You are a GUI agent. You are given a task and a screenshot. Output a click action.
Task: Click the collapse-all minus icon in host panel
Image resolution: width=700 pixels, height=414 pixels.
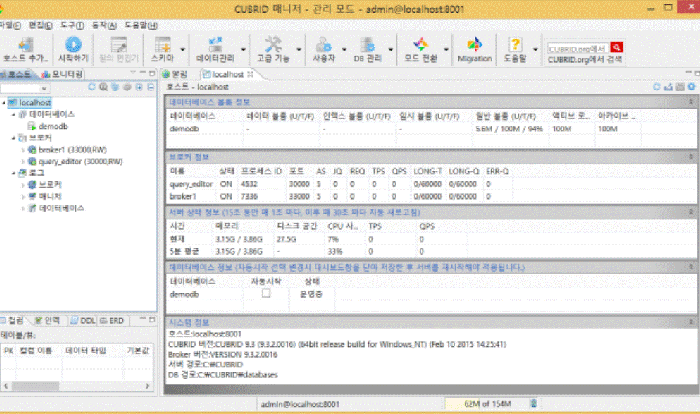tap(150, 87)
